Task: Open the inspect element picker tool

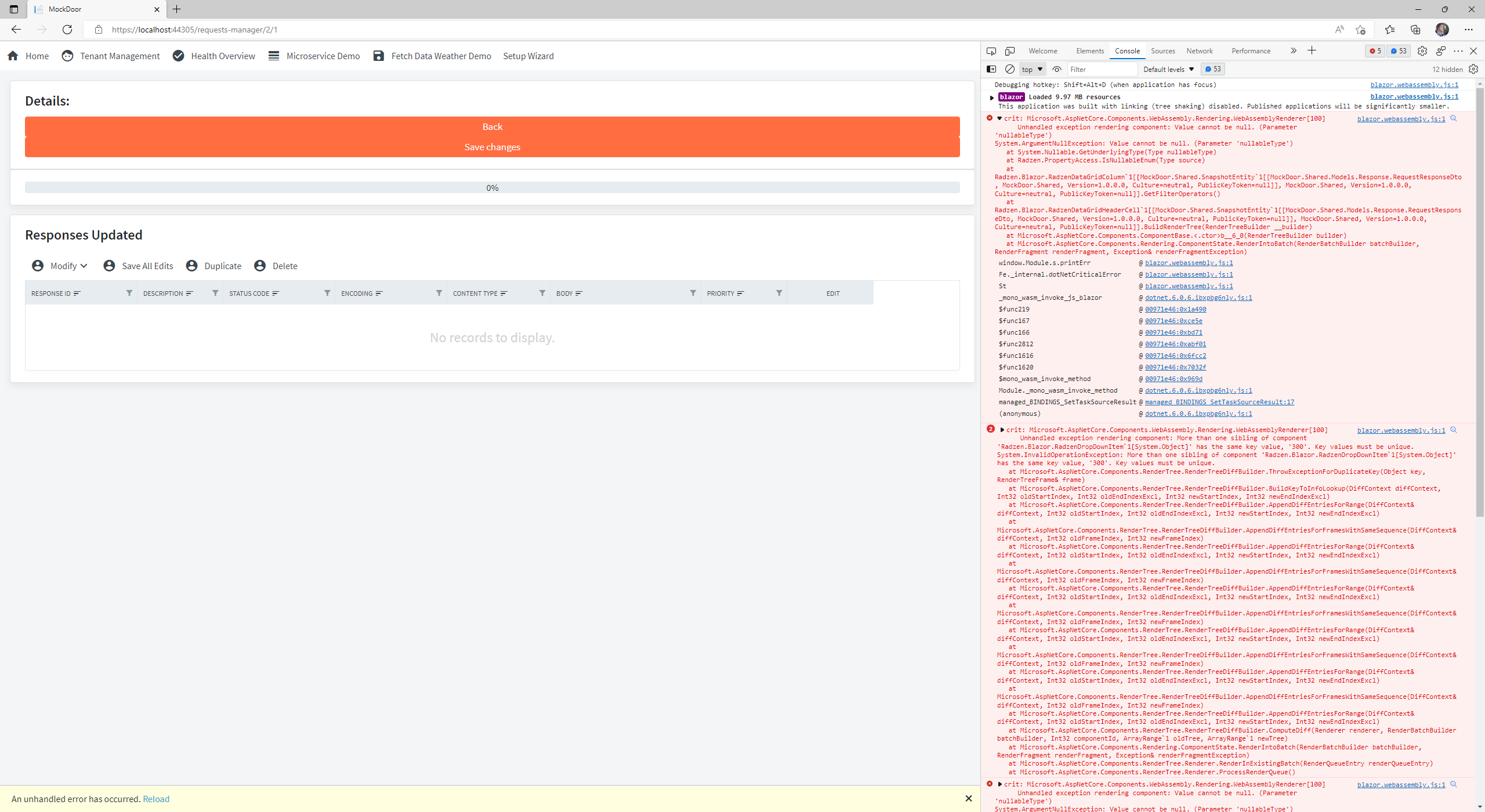Action: (x=991, y=51)
